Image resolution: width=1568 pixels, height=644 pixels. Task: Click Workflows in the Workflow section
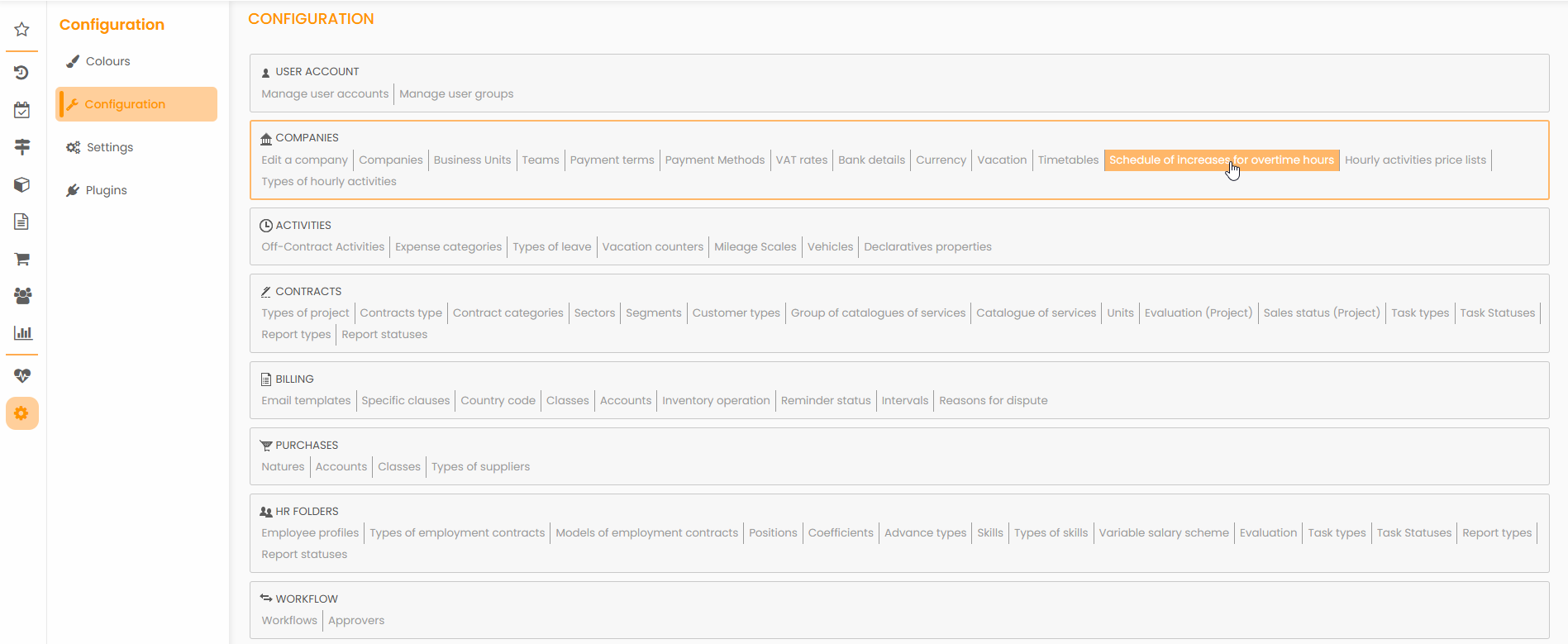coord(289,621)
